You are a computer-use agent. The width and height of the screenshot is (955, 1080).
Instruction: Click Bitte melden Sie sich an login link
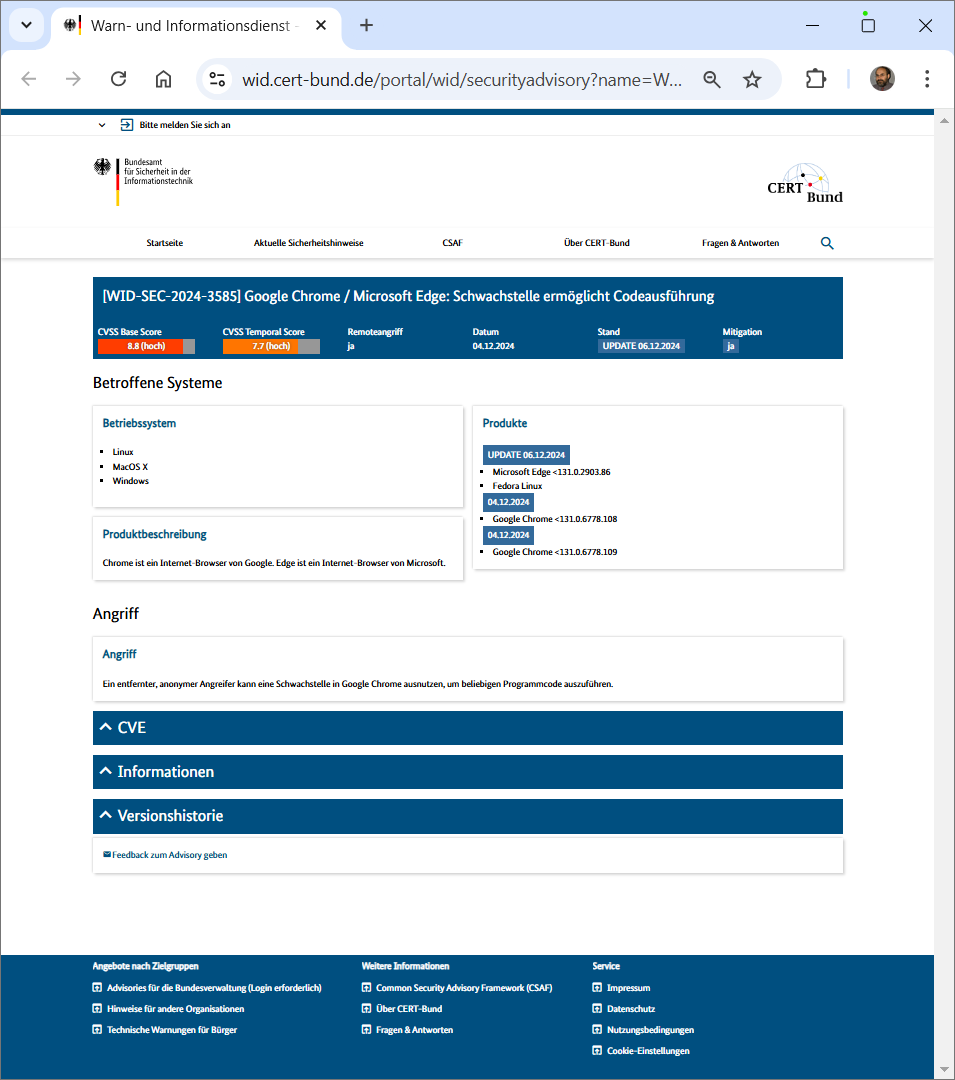tap(184, 125)
